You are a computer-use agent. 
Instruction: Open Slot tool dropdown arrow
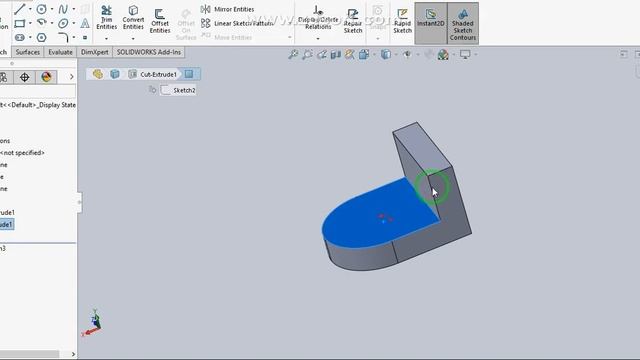pos(30,38)
